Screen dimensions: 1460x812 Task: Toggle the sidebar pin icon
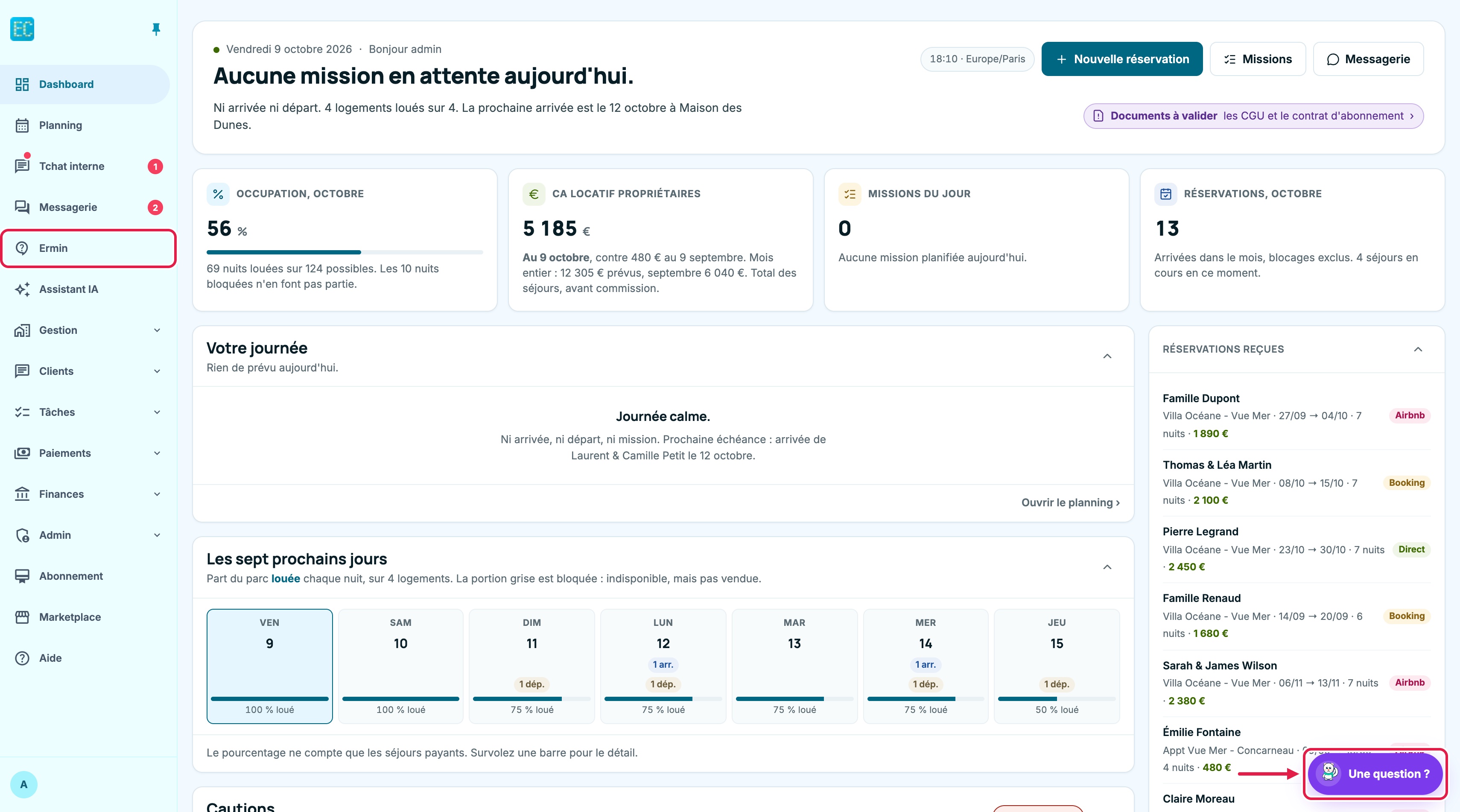156,29
